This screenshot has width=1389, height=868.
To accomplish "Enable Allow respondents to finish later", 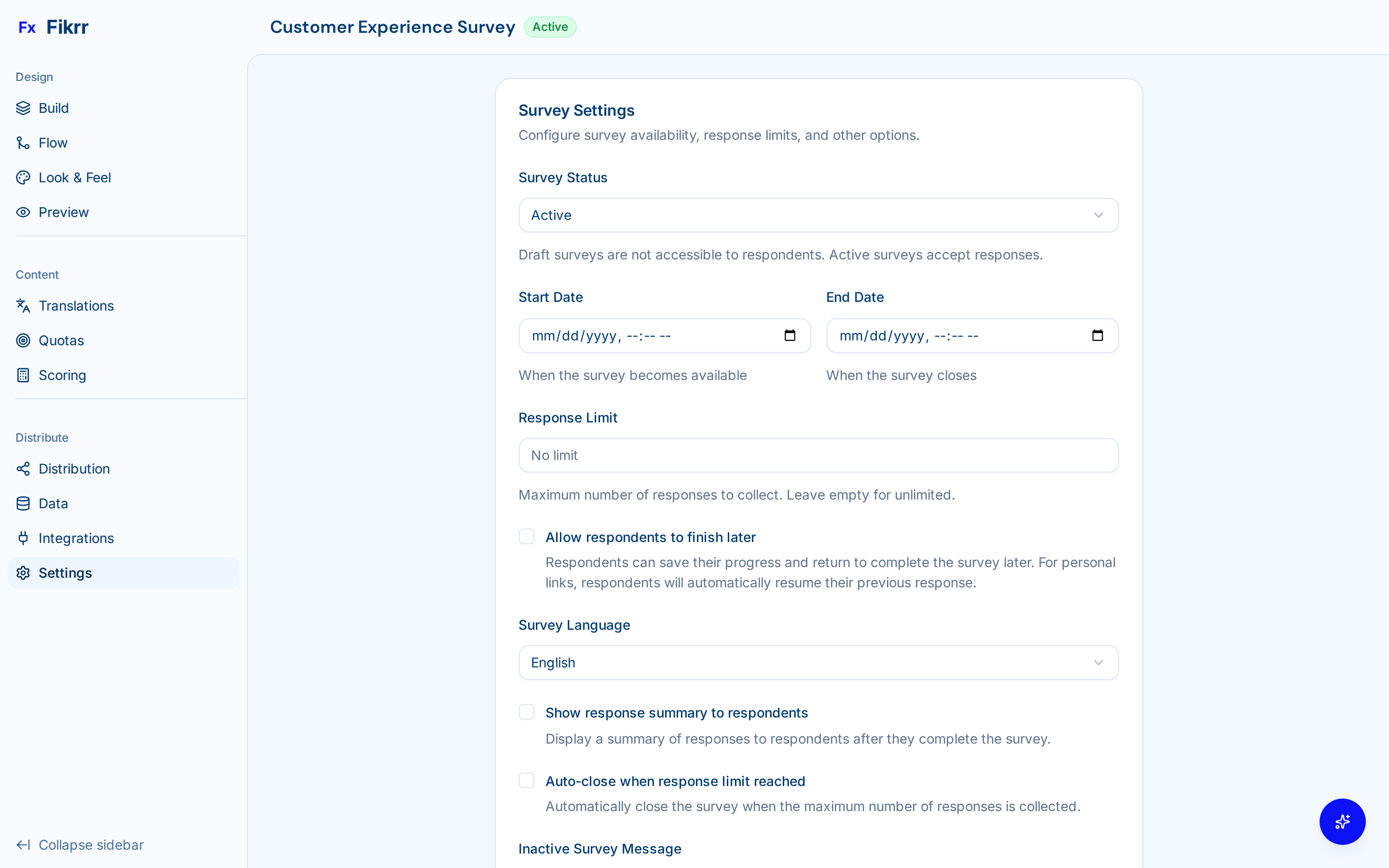I will coord(526,536).
